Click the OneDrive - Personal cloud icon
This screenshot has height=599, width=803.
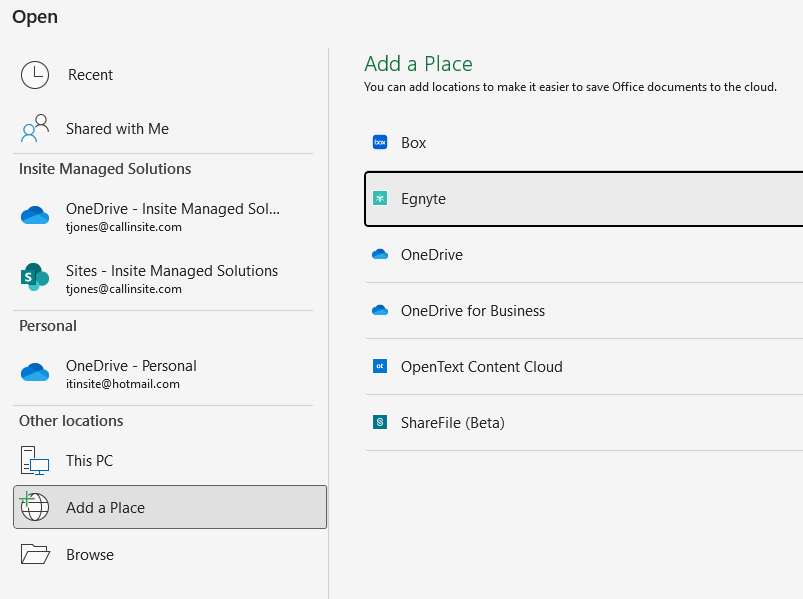coord(35,372)
